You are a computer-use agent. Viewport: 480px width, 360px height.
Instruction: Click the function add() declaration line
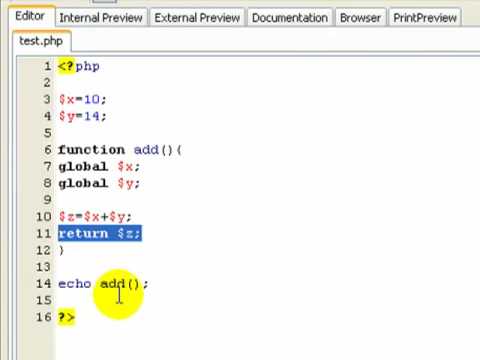(120, 150)
